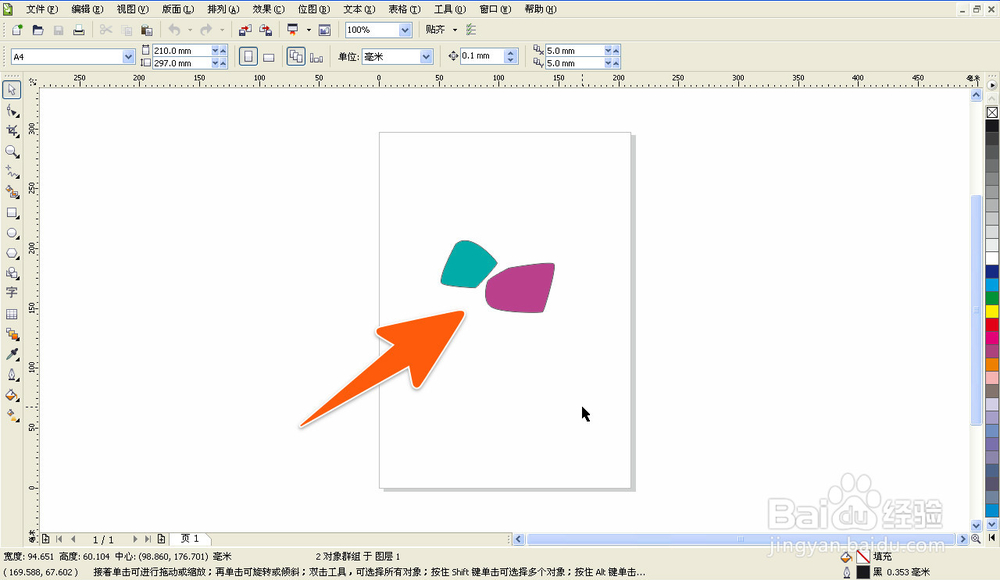
Task: Apply page layout to current page only
Action: [x=316, y=57]
